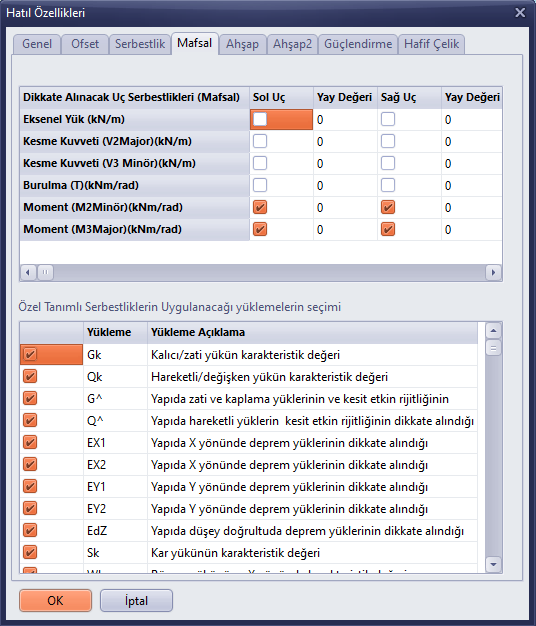Screen dimensions: 536x626
Task: Switch to the Genel tab
Action: 37,44
